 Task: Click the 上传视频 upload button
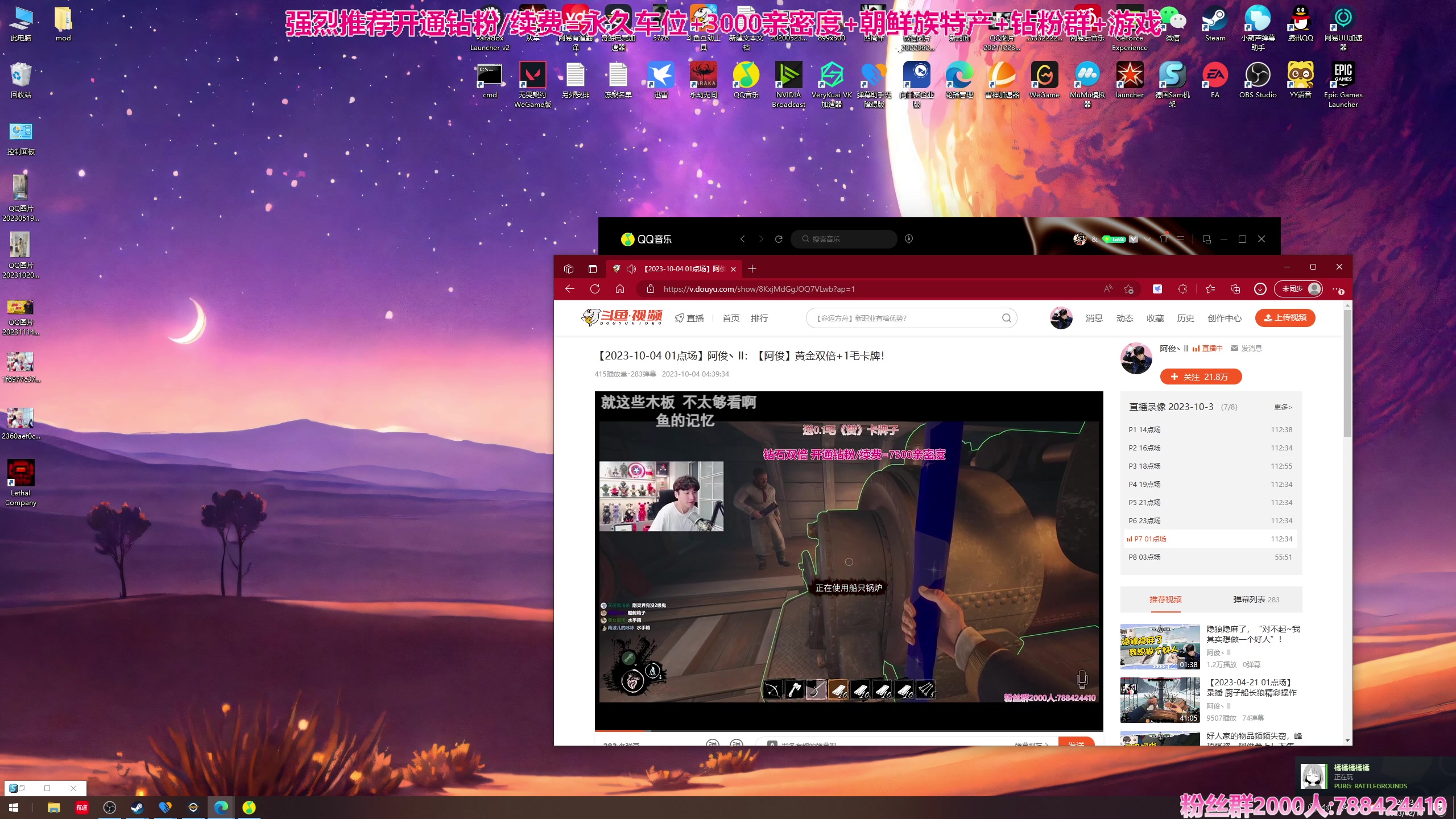[x=1285, y=318]
